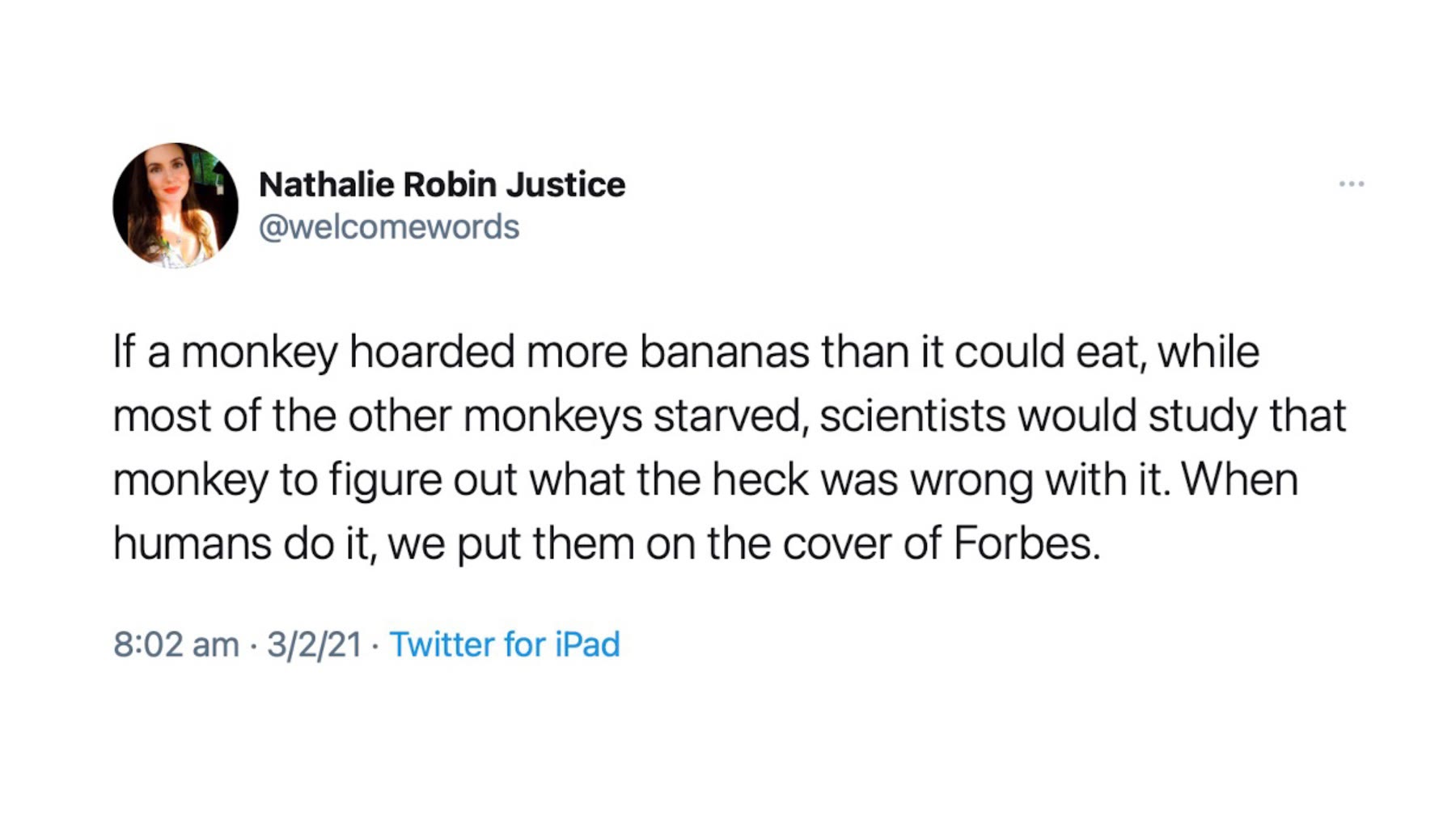Open the Twitter for iPad source link
The height and width of the screenshot is (819, 1456).
tap(505, 644)
